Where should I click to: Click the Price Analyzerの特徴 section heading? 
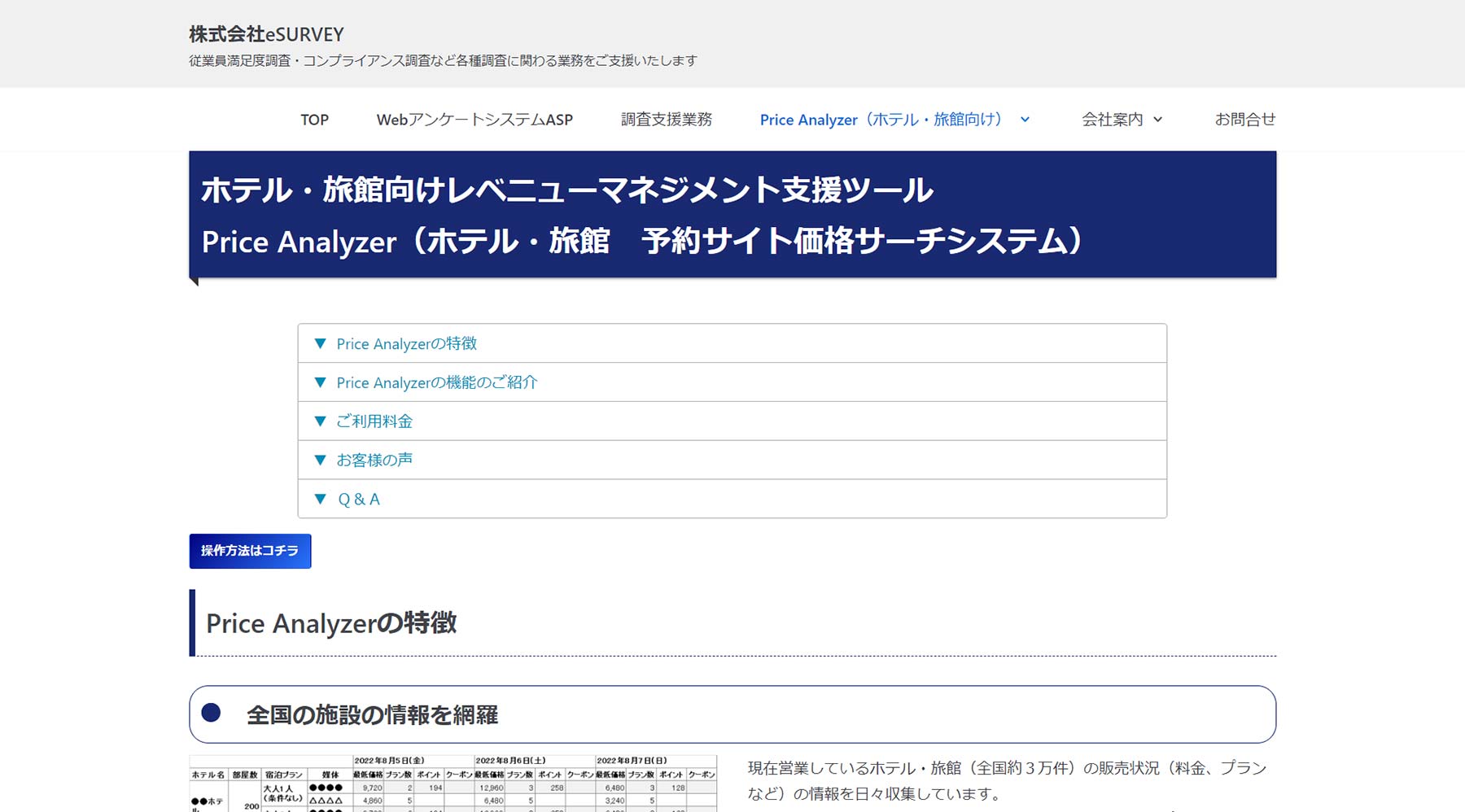[331, 623]
